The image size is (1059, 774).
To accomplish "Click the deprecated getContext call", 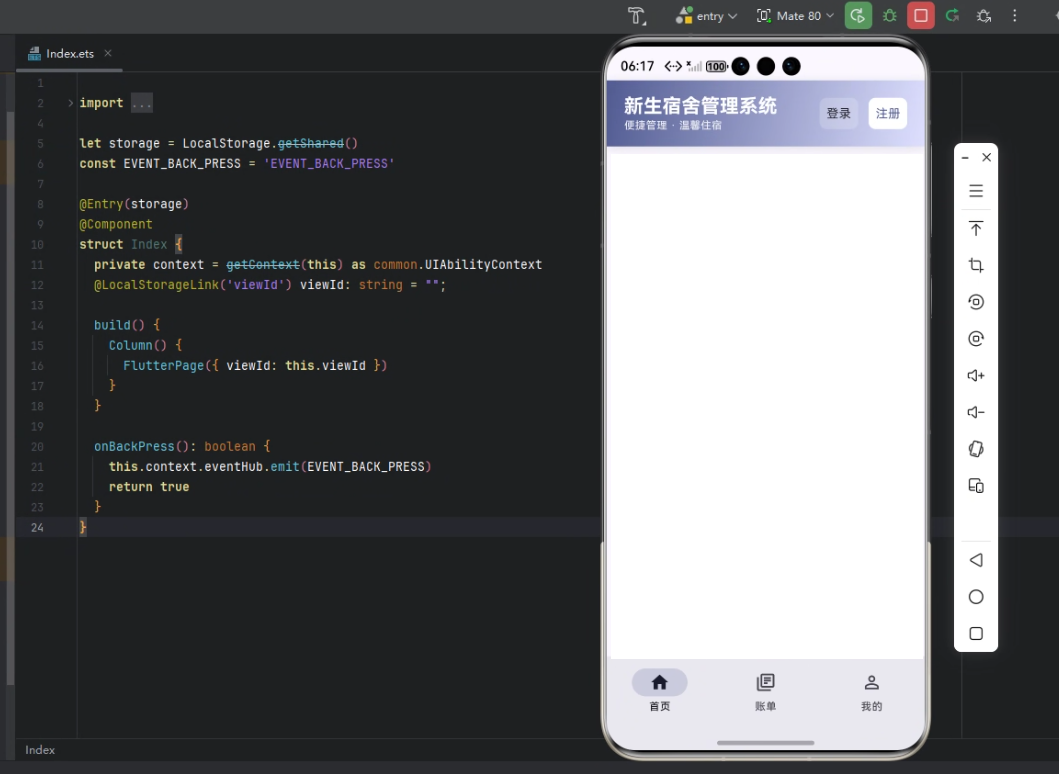I will [263, 265].
